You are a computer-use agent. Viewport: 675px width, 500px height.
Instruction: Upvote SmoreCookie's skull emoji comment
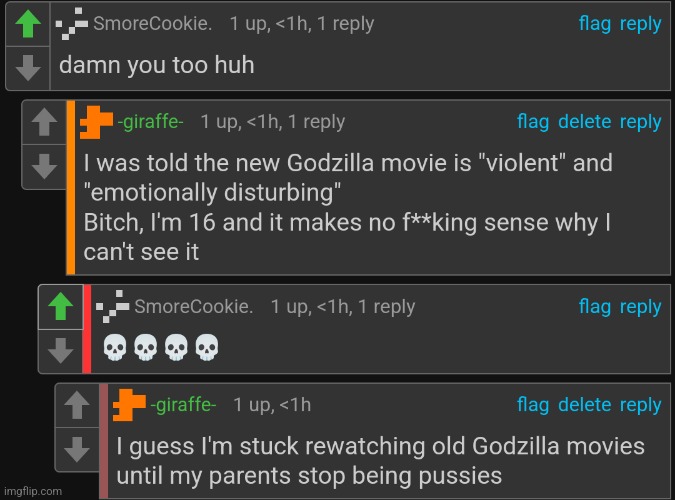point(61,308)
